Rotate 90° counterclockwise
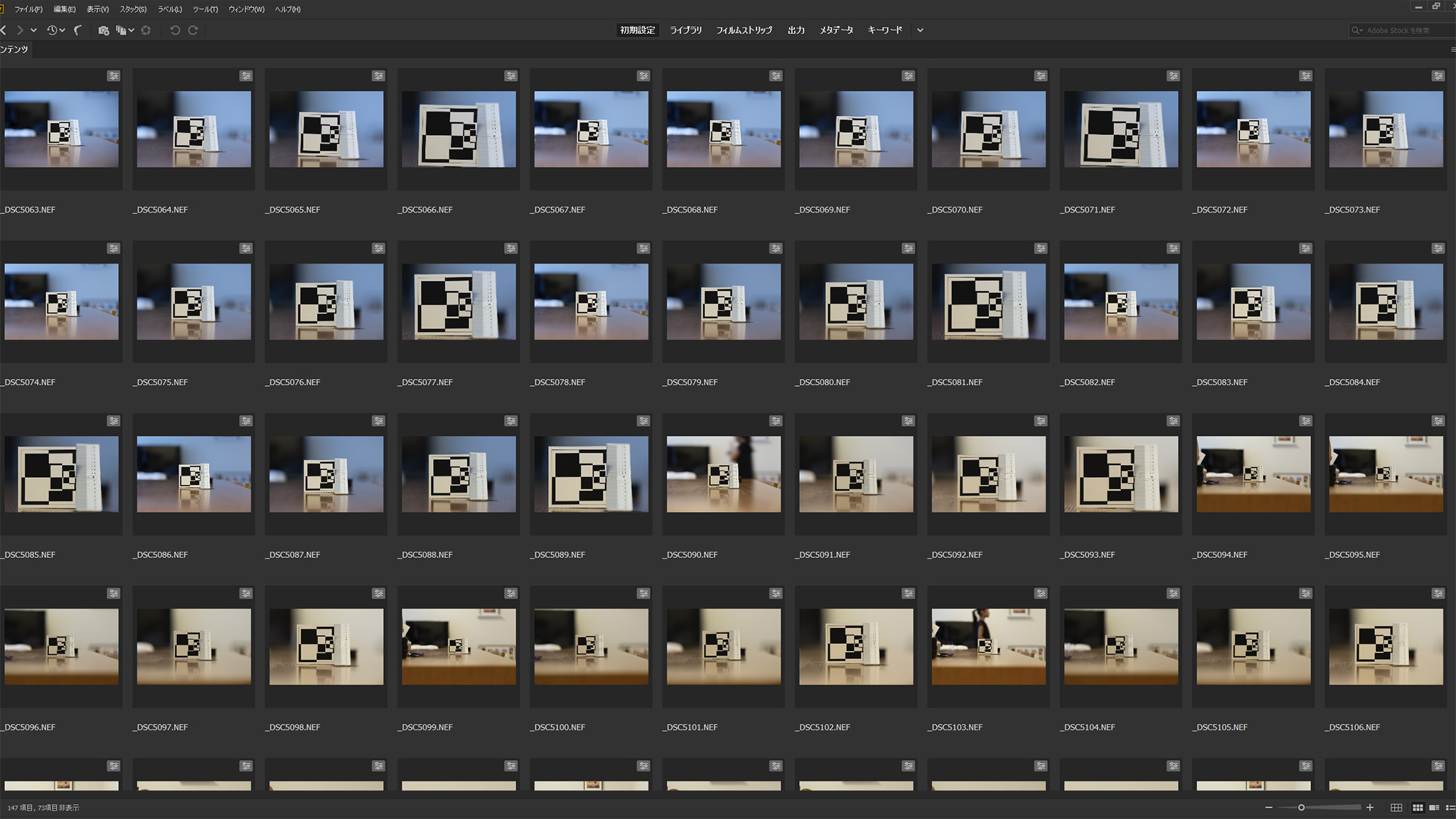Viewport: 1456px width, 819px height. point(175,31)
